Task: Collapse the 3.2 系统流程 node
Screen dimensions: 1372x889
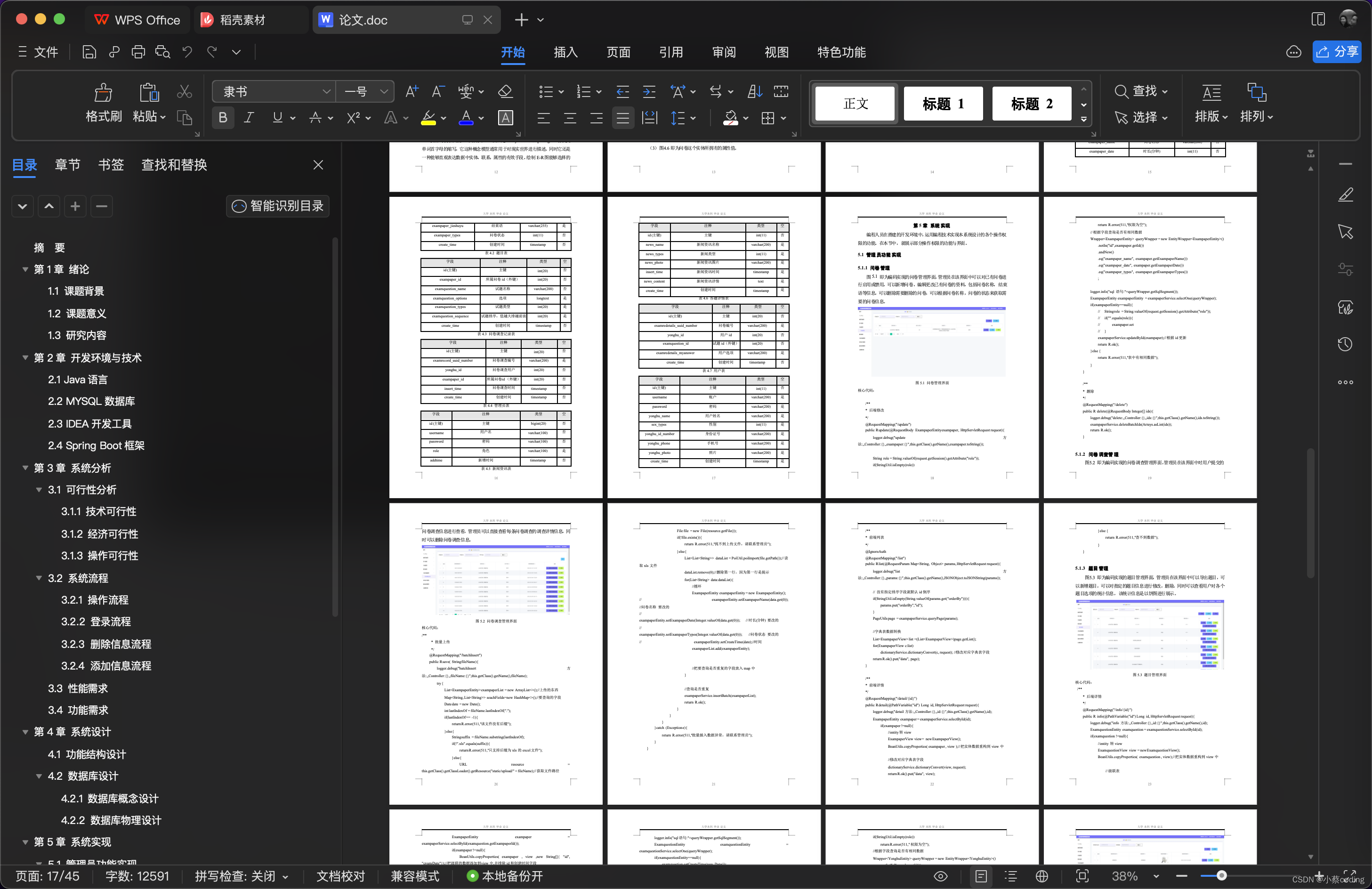Action: click(x=39, y=578)
